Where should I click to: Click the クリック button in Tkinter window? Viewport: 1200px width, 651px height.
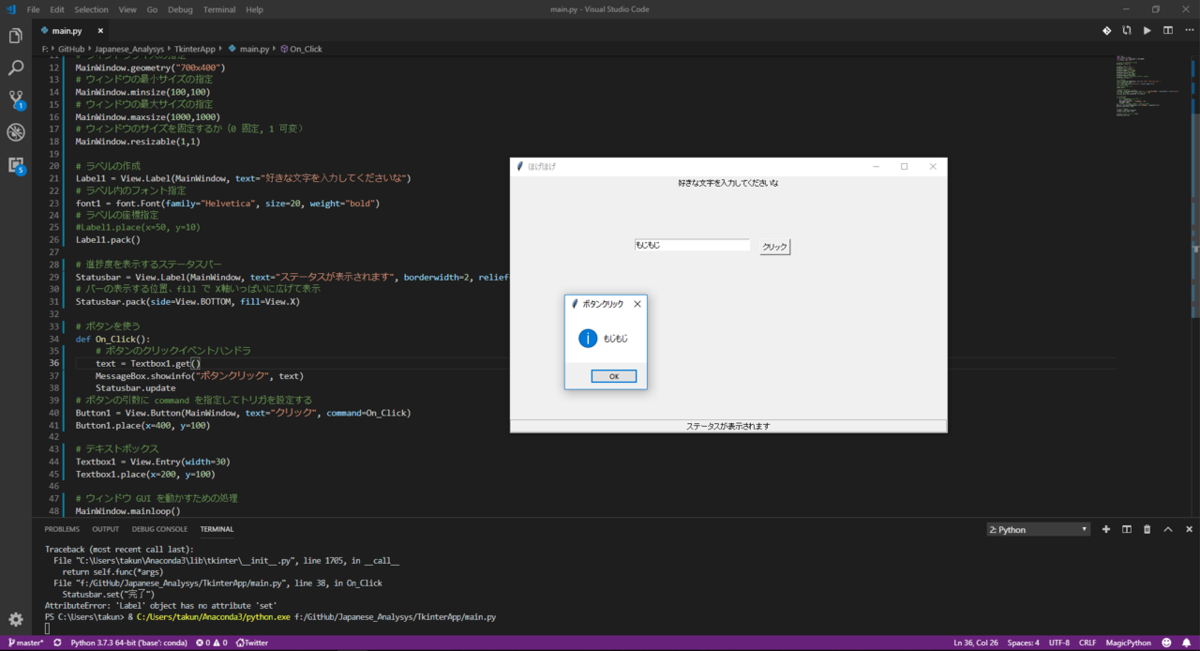[775, 246]
